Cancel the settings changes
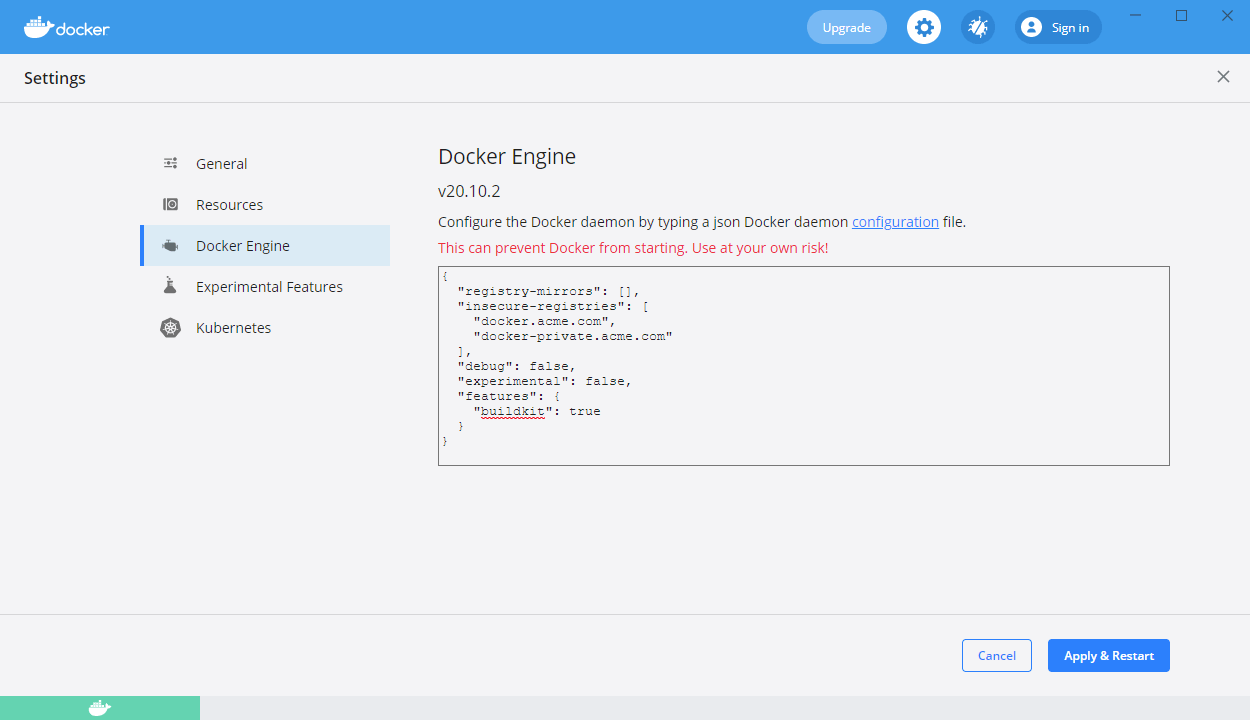Image resolution: width=1250 pixels, height=720 pixels. point(997,656)
